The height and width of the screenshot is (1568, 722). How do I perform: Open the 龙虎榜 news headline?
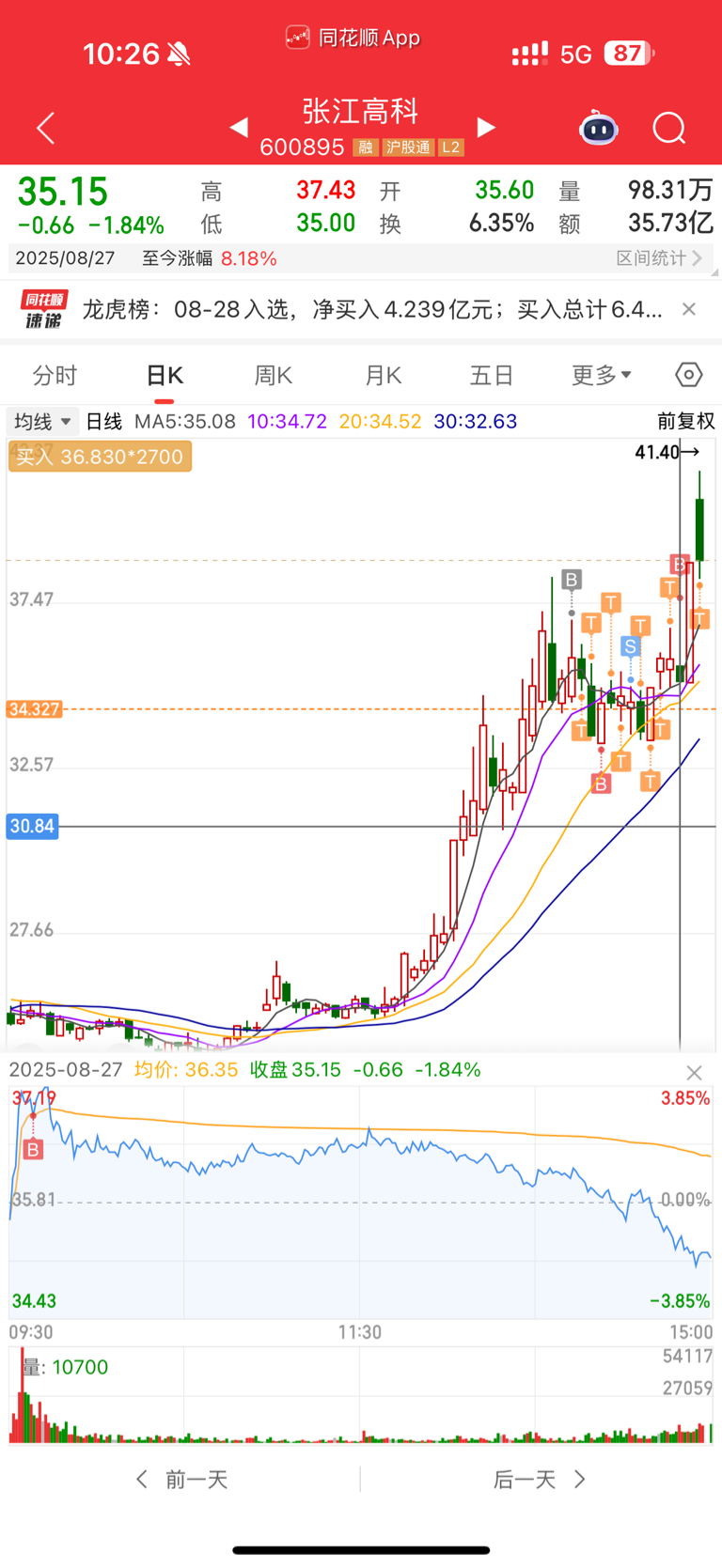372,309
